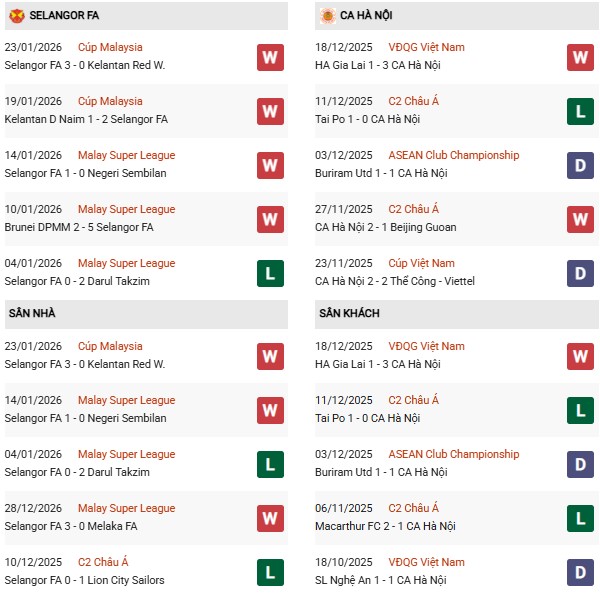
Task: Click D badge for SL Nghệ An match
Action: pyautogui.click(x=580, y=572)
